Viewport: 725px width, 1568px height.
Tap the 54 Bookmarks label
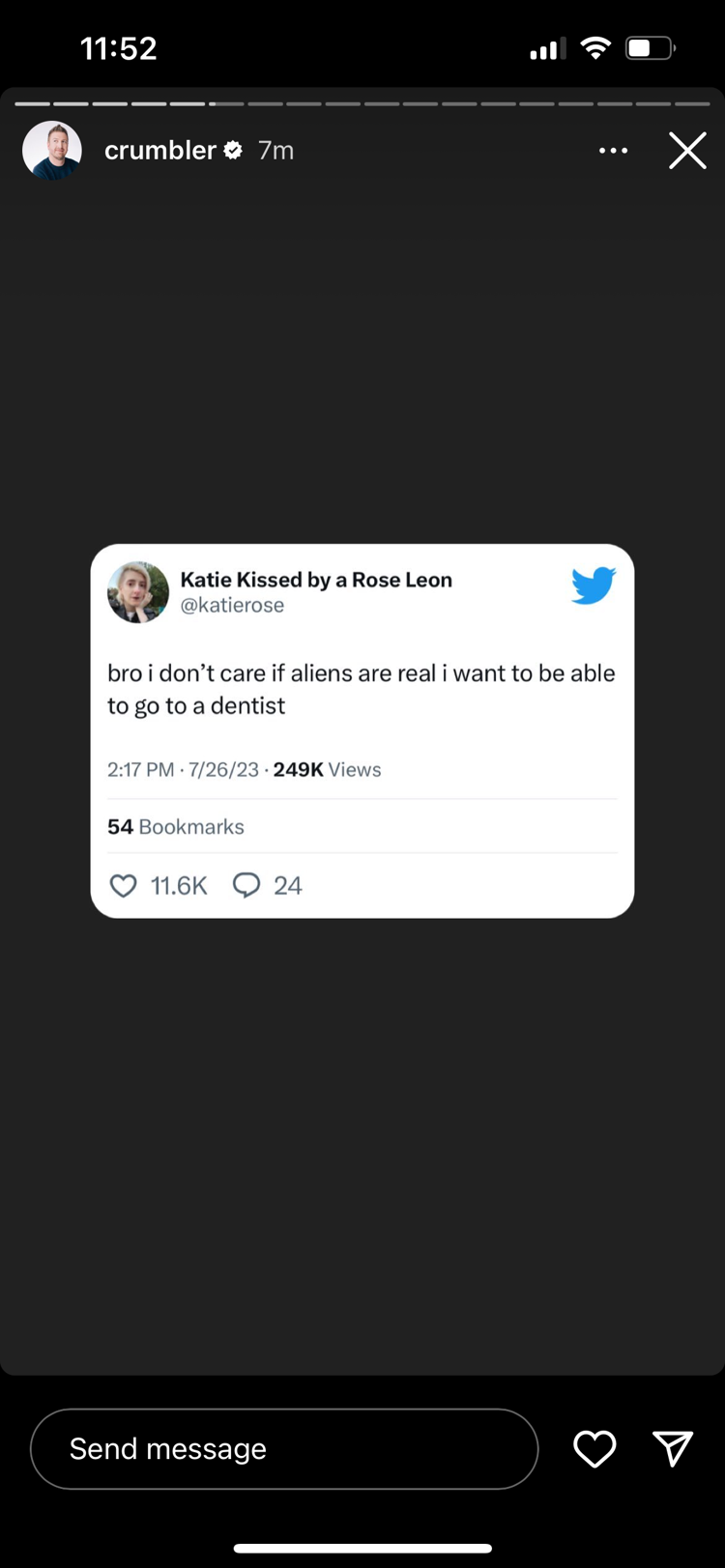[176, 827]
